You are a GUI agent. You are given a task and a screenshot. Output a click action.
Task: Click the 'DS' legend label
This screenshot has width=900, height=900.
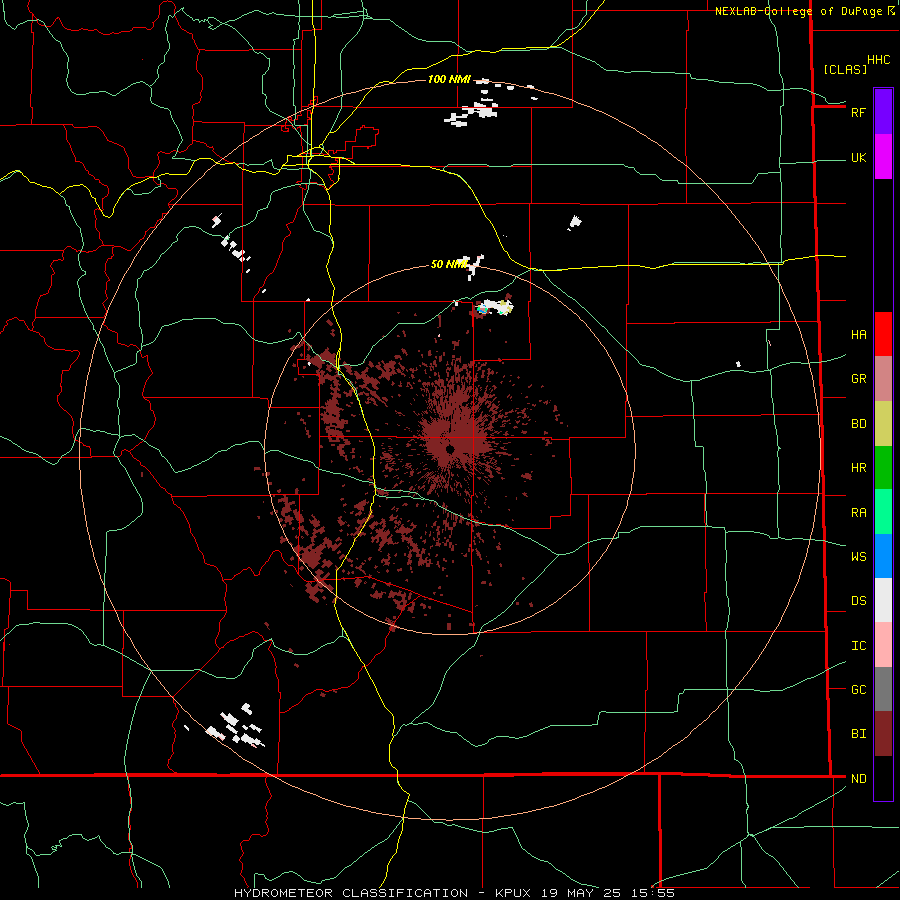click(858, 601)
